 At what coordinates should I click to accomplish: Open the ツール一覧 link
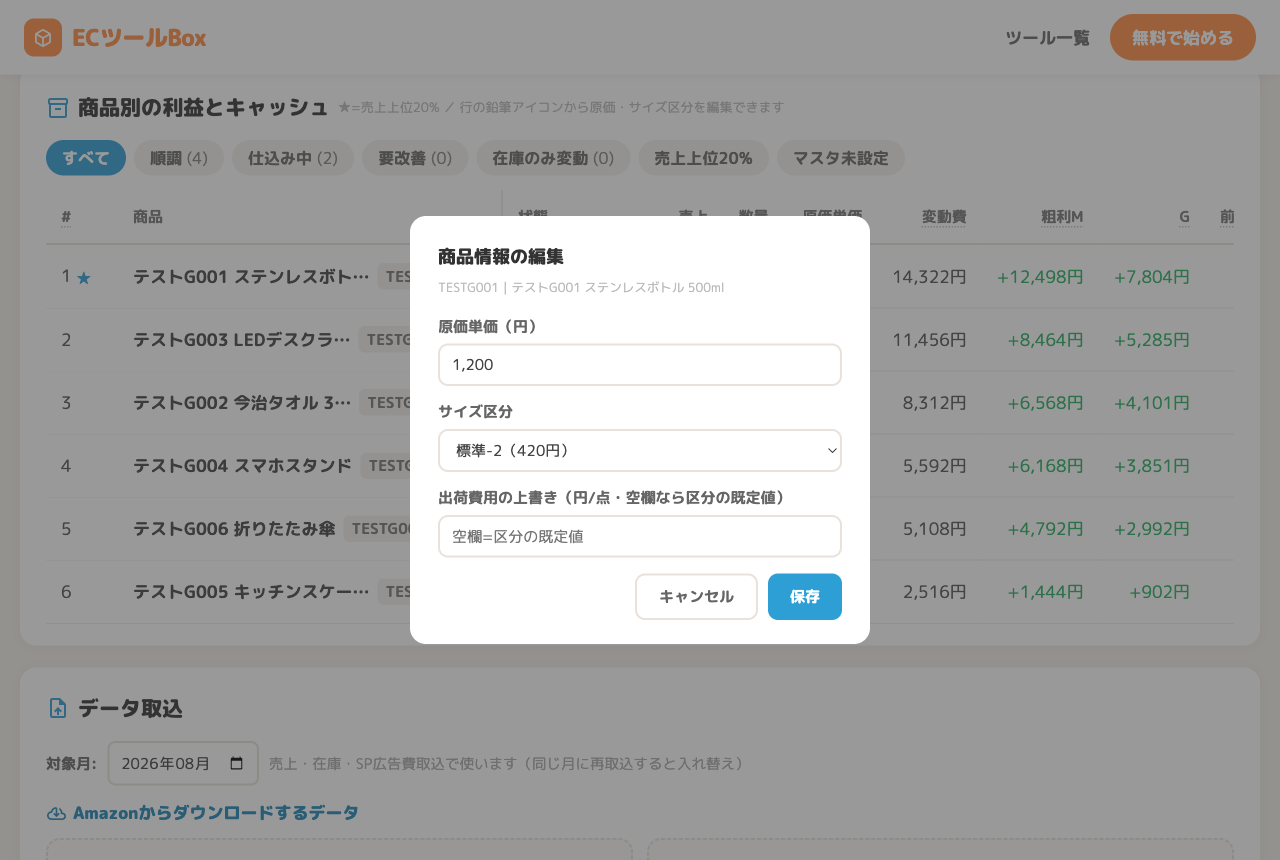point(1047,38)
